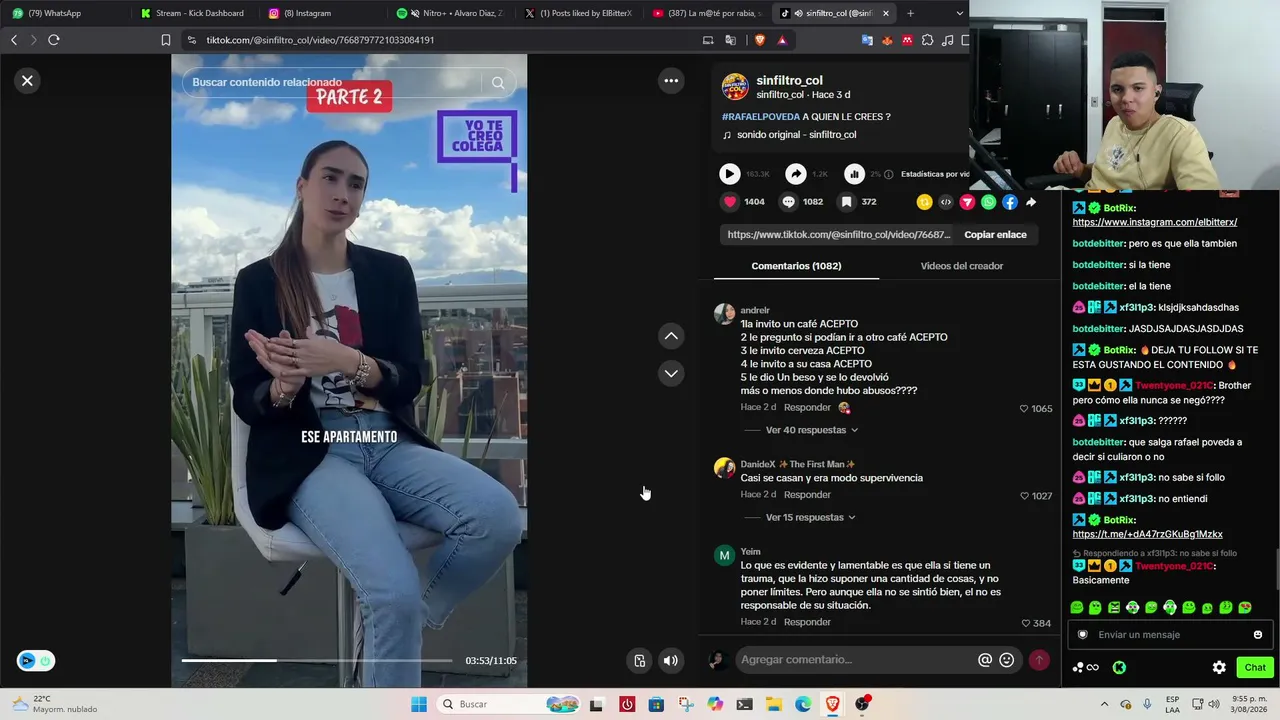
Task: Click the embed code icon
Action: point(946,202)
